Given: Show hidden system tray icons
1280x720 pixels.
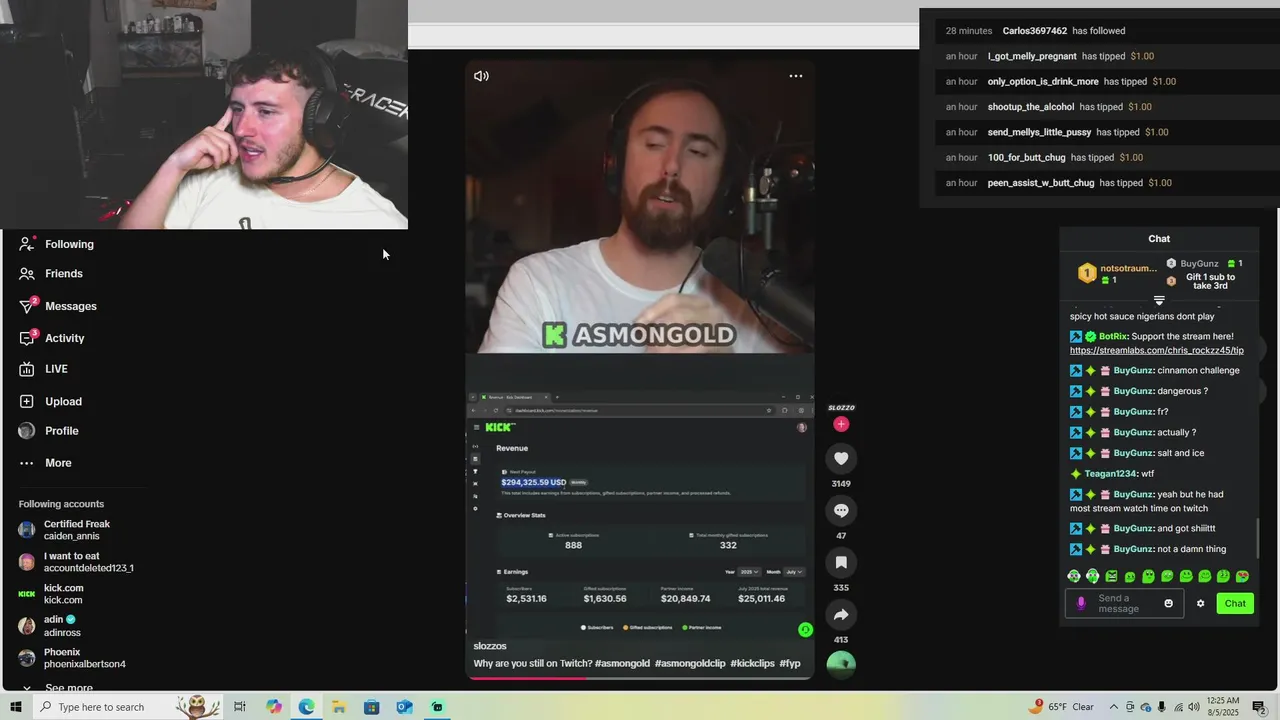Looking at the screenshot, I should (1114, 707).
